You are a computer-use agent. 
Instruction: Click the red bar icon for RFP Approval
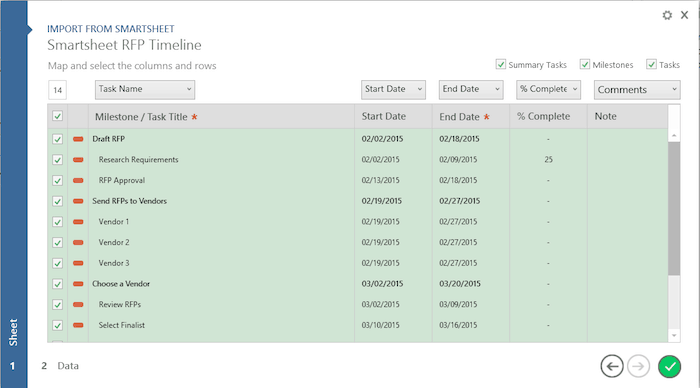click(x=78, y=180)
